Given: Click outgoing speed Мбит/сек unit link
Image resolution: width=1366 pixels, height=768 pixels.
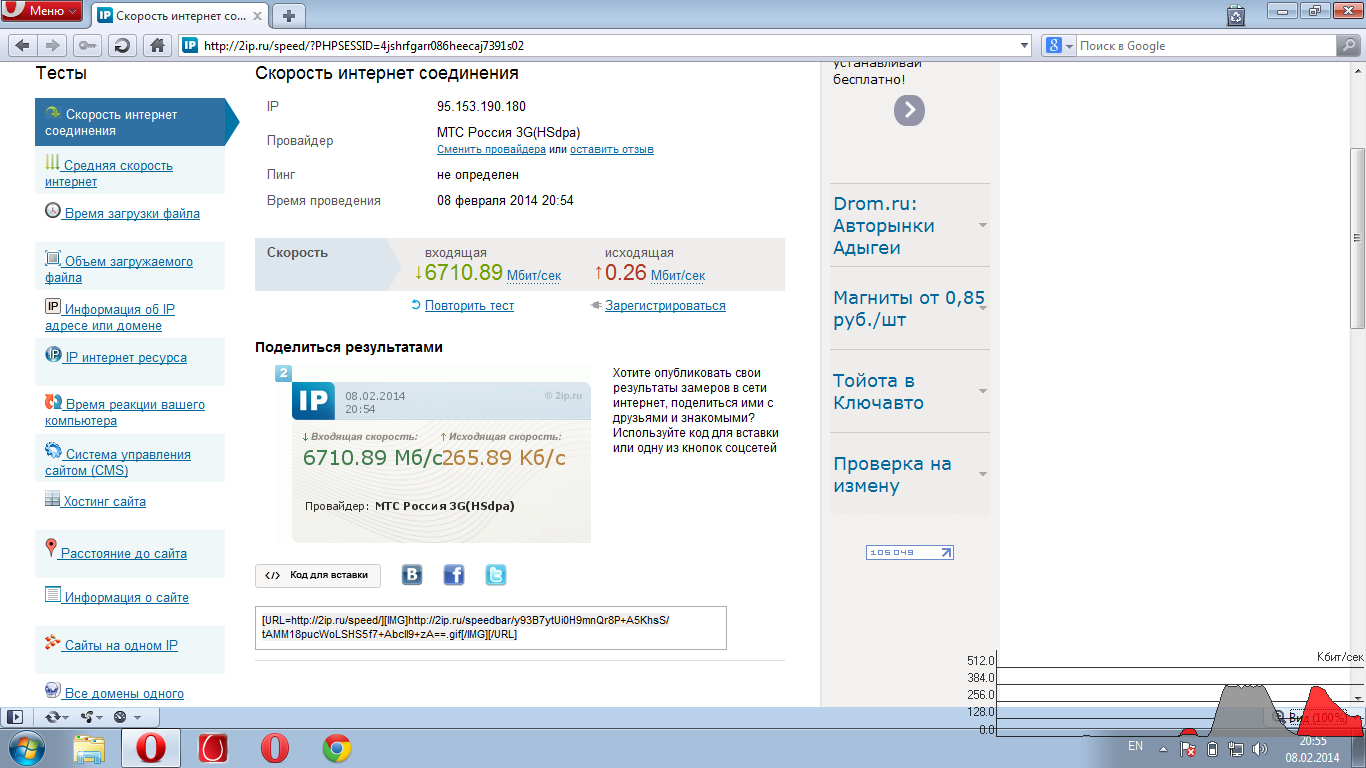Looking at the screenshot, I should tap(678, 276).
